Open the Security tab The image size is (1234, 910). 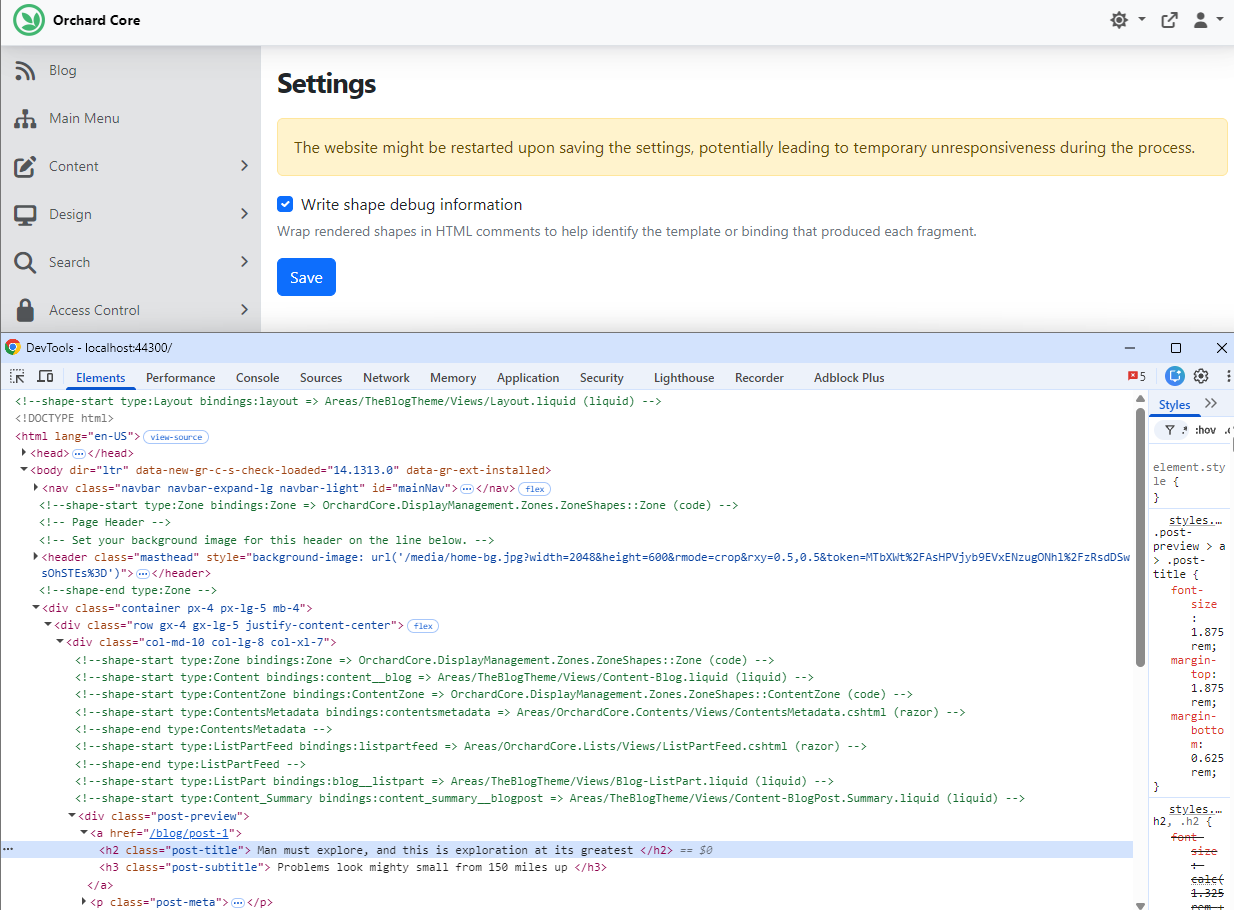602,378
